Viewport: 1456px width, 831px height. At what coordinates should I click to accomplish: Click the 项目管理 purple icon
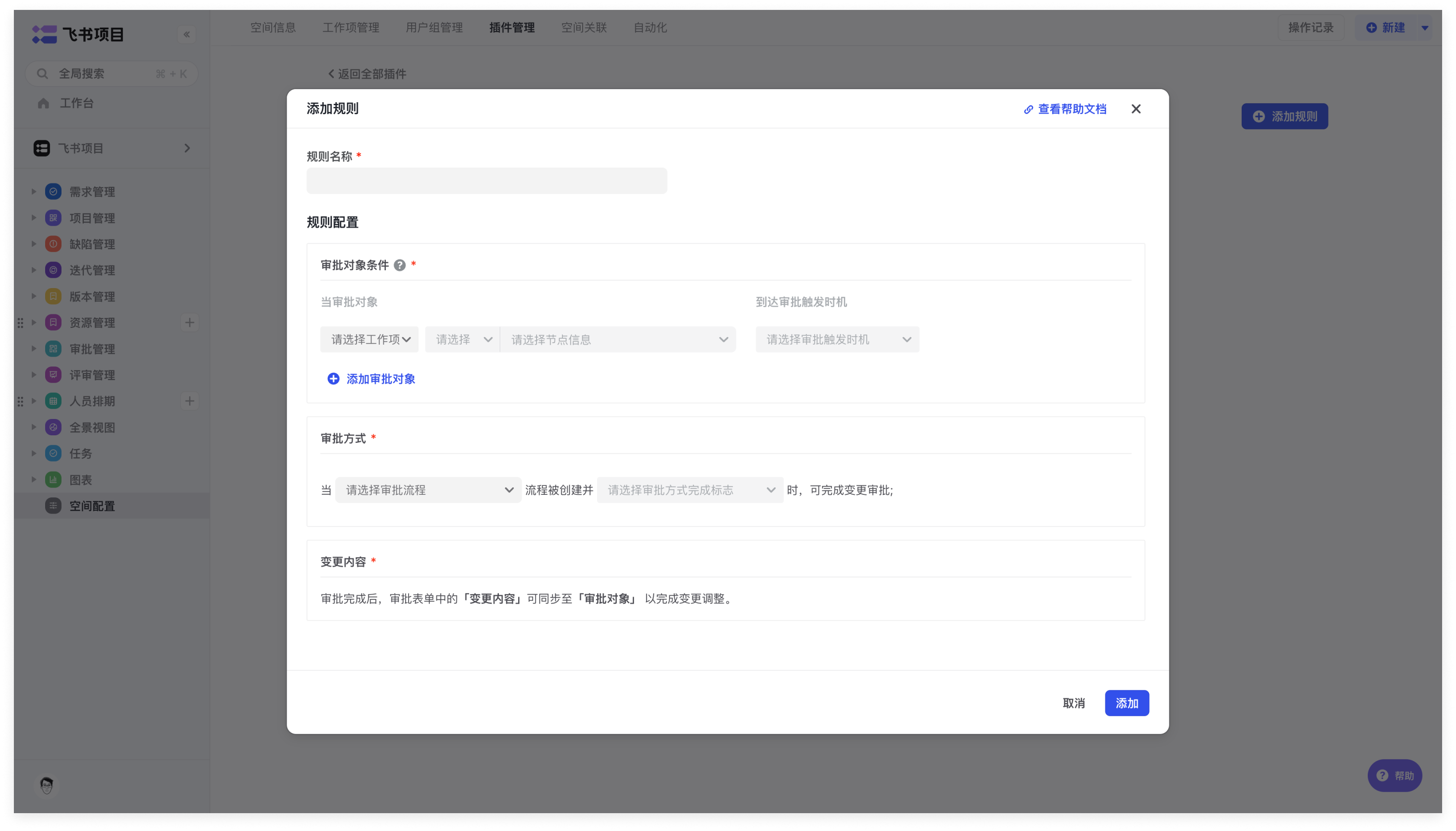coord(53,218)
